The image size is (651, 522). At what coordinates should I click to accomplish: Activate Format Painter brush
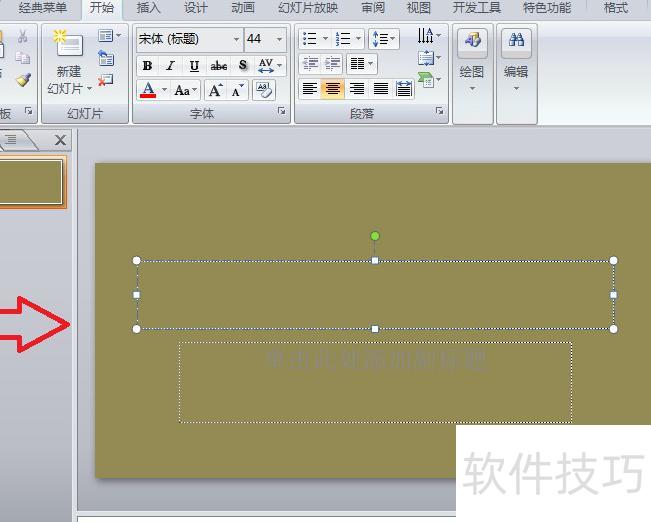[23, 79]
